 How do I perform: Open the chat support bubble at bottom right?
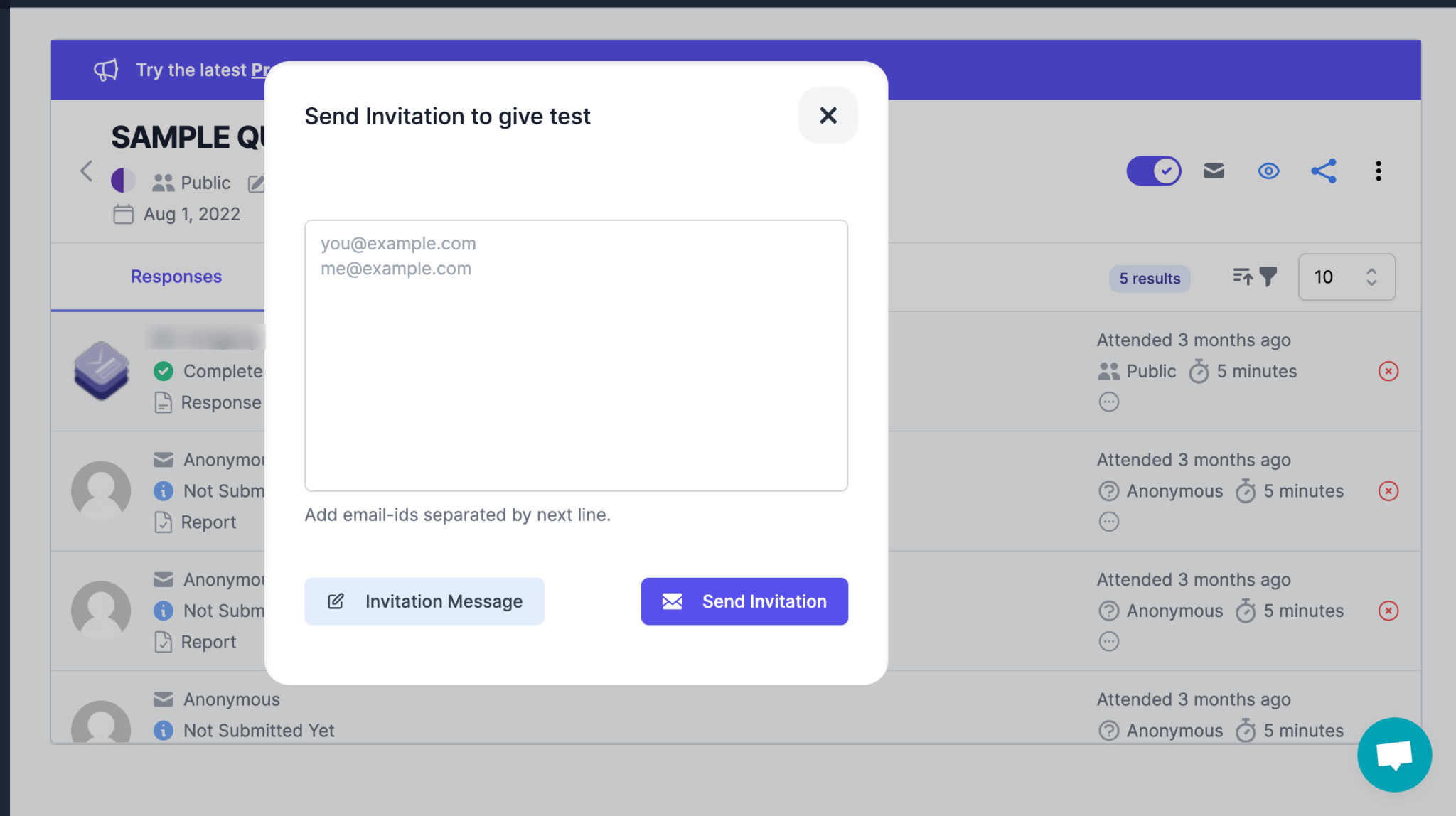1394,754
